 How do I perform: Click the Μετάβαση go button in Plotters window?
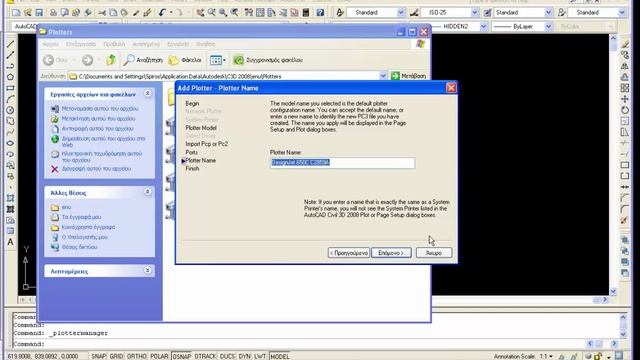pyautogui.click(x=409, y=76)
